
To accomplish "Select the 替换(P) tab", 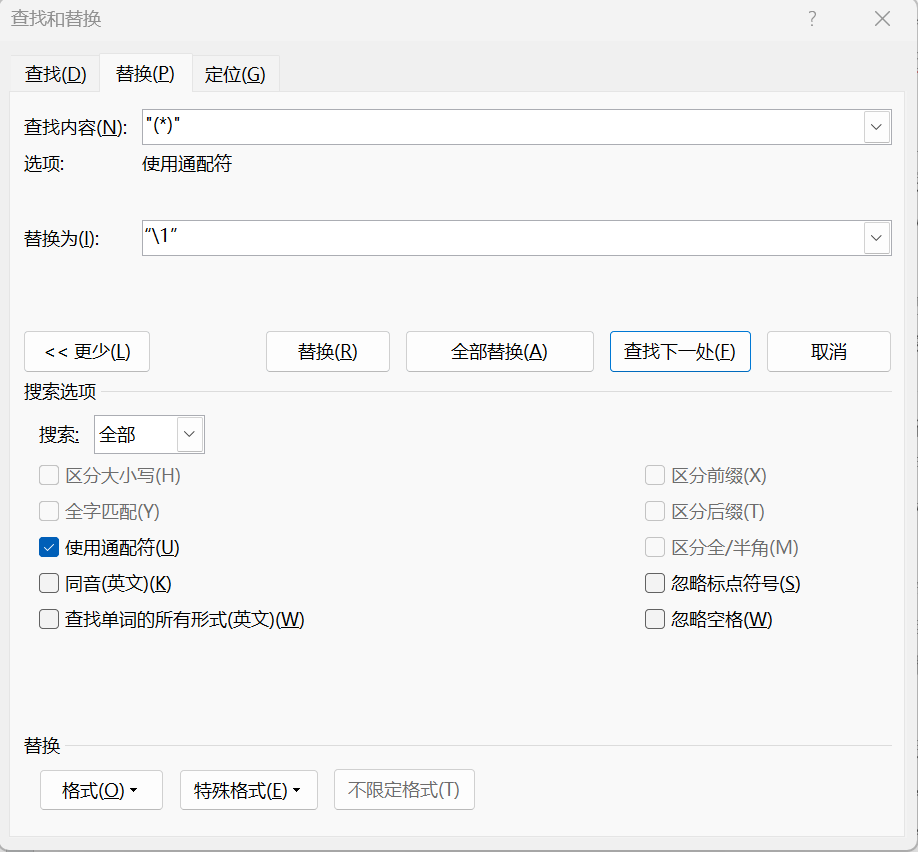I will tap(145, 74).
